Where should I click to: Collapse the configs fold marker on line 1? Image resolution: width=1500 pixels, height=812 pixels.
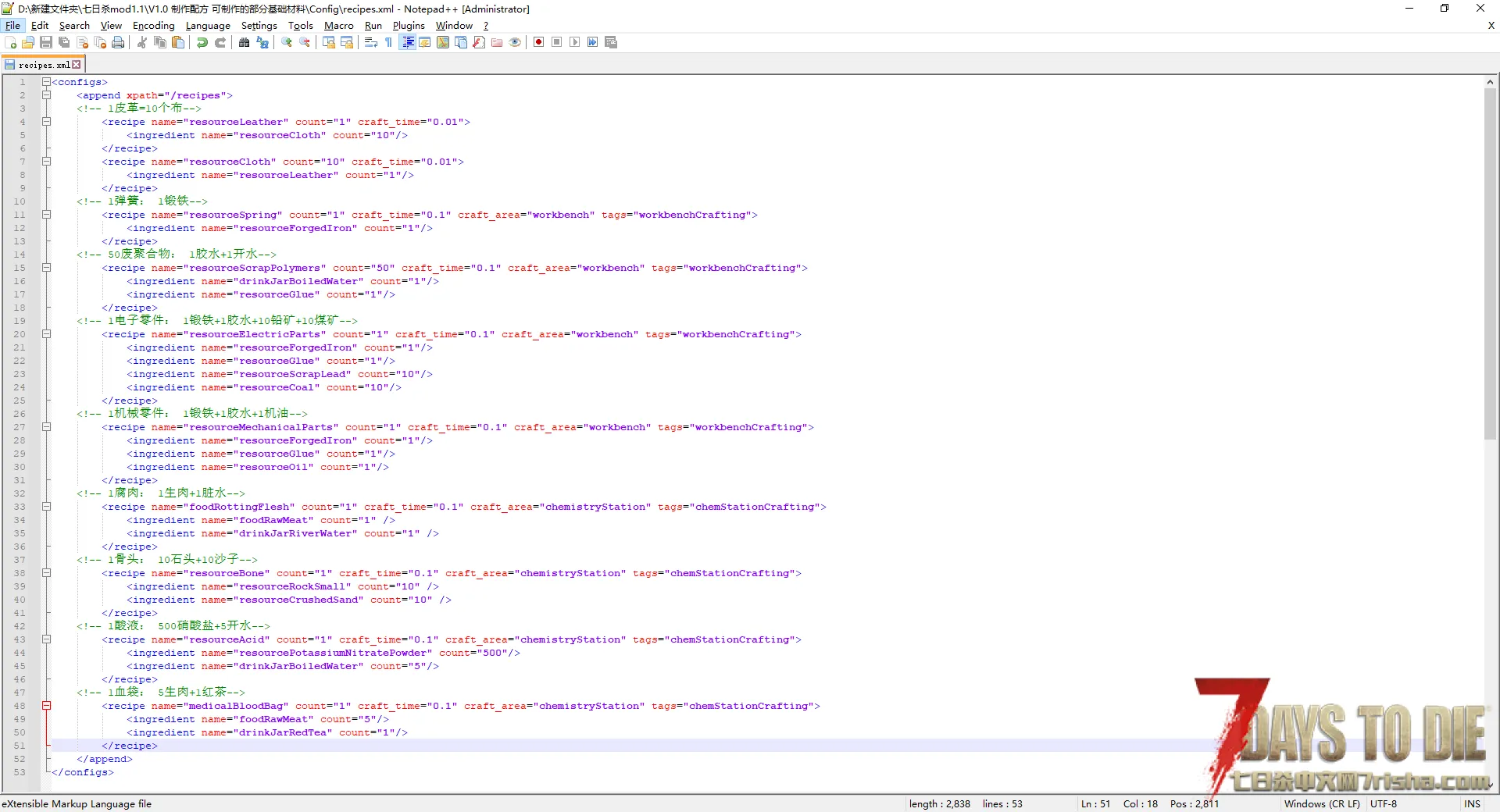coord(46,82)
